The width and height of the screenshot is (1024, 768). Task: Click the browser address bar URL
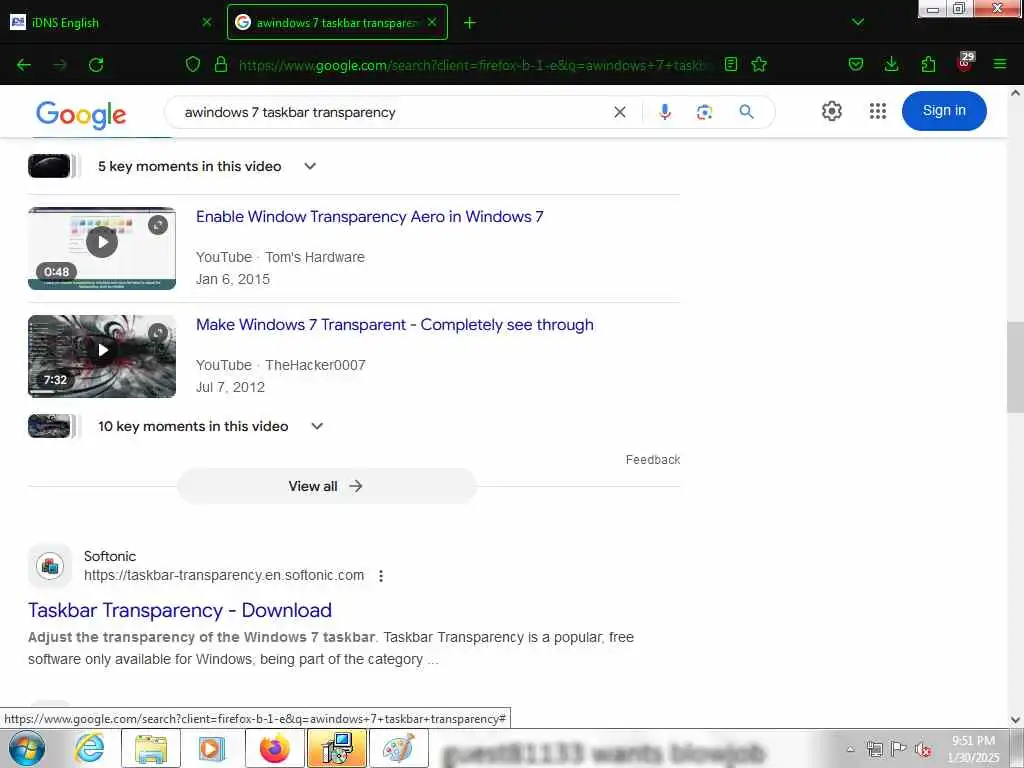[x=475, y=65]
